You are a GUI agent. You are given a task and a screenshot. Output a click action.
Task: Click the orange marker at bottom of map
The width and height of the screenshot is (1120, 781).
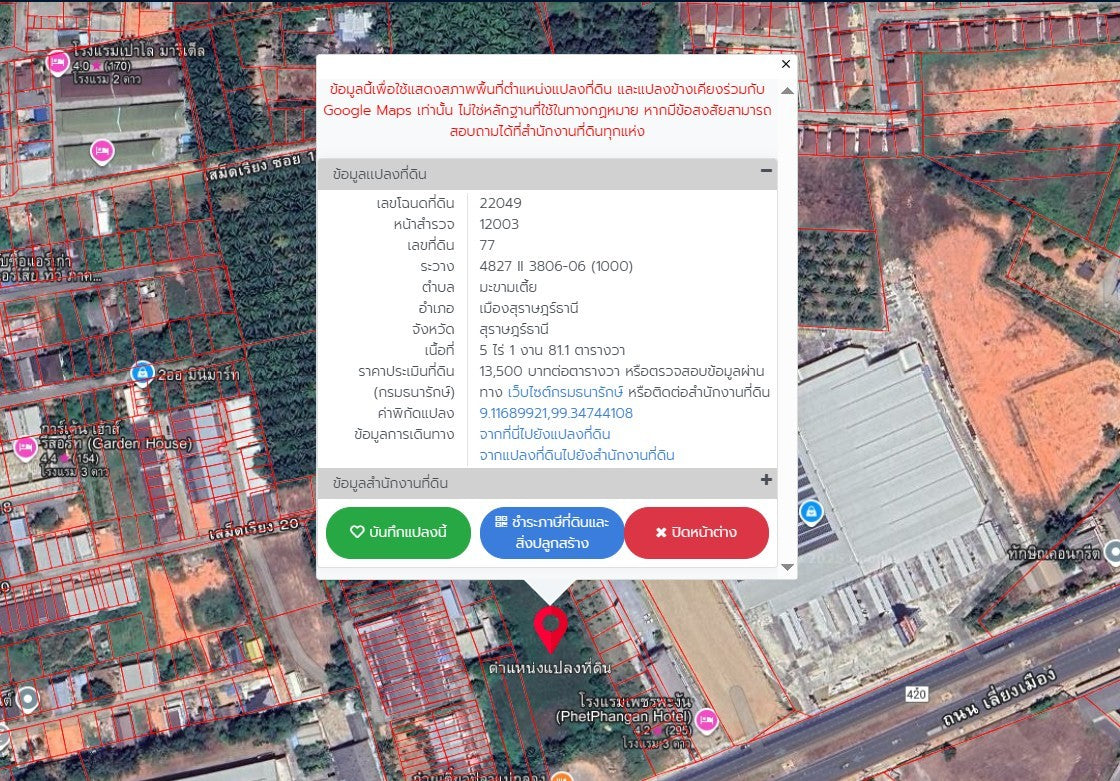(x=562, y=776)
